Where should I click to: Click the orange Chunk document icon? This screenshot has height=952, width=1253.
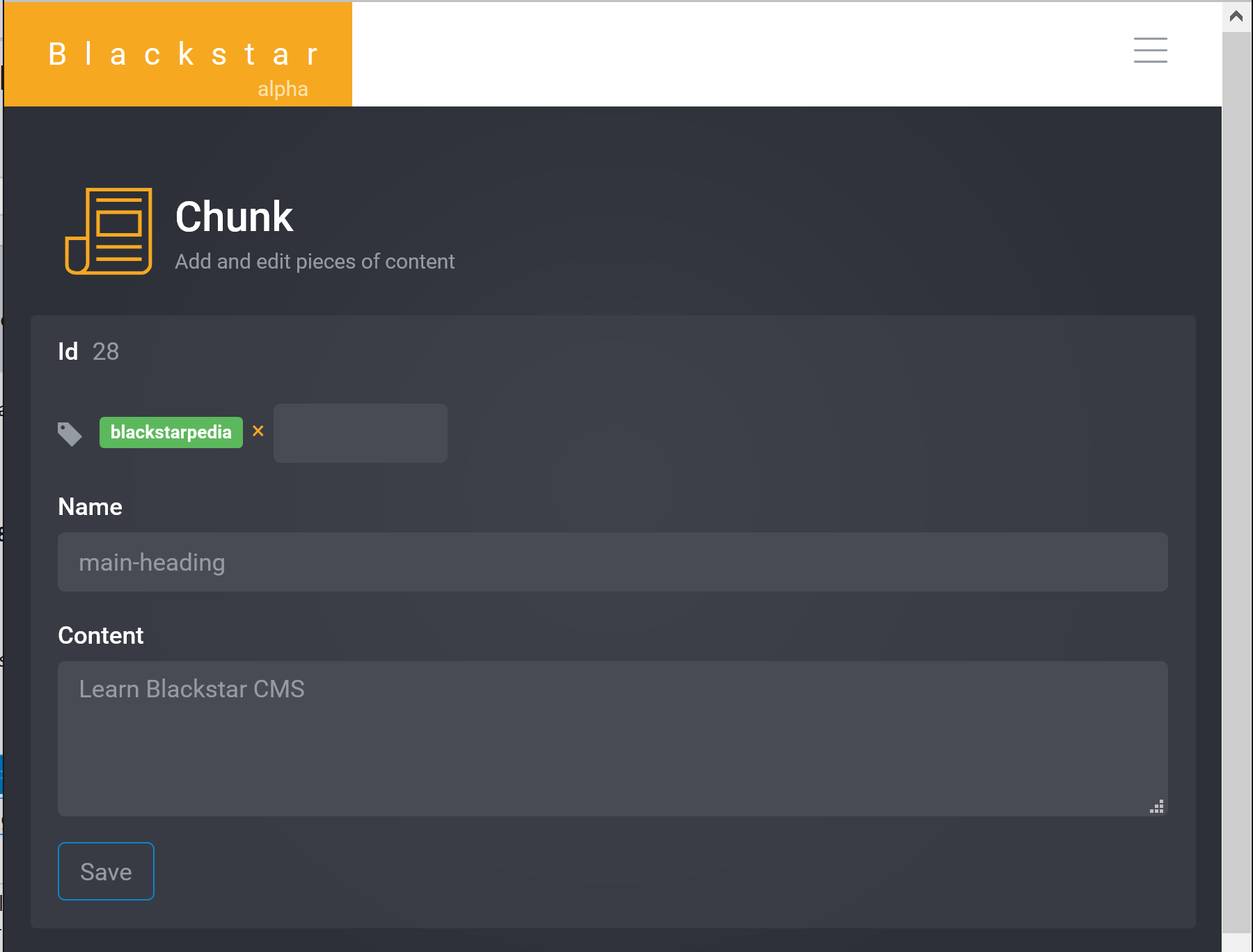pos(109,231)
